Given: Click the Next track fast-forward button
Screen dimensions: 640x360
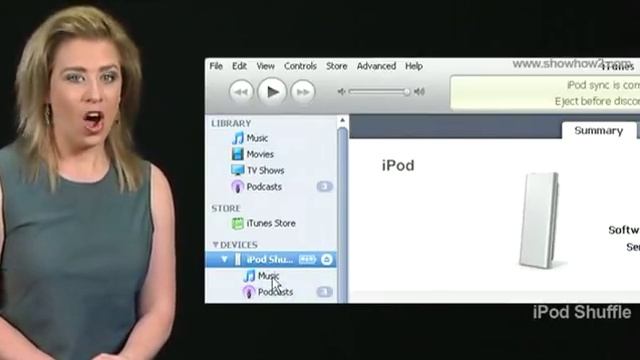Looking at the screenshot, I should tap(302, 92).
